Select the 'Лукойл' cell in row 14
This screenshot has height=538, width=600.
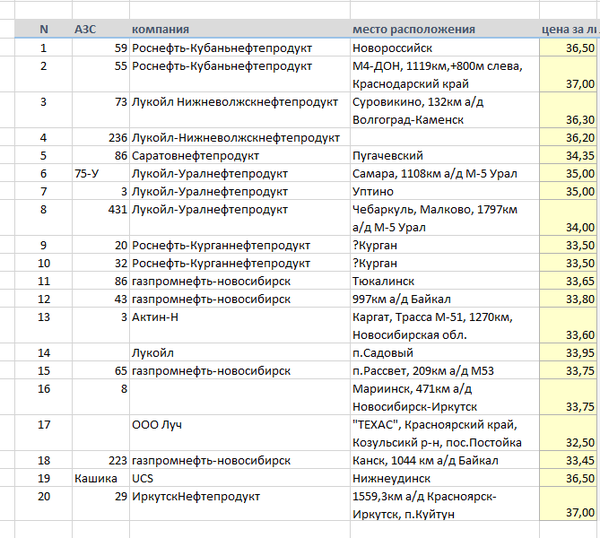[240, 352]
